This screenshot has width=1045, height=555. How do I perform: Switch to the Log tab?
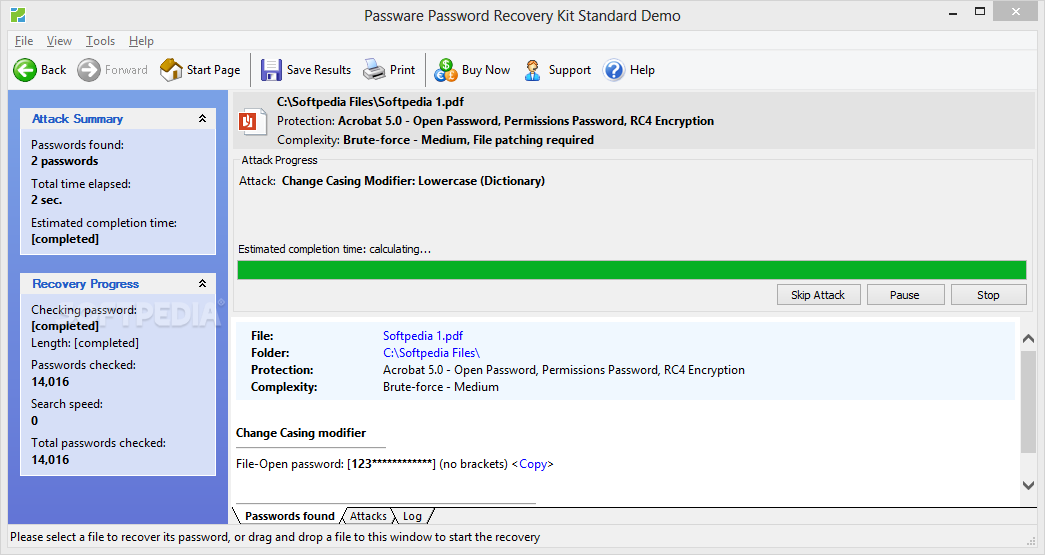(x=412, y=516)
